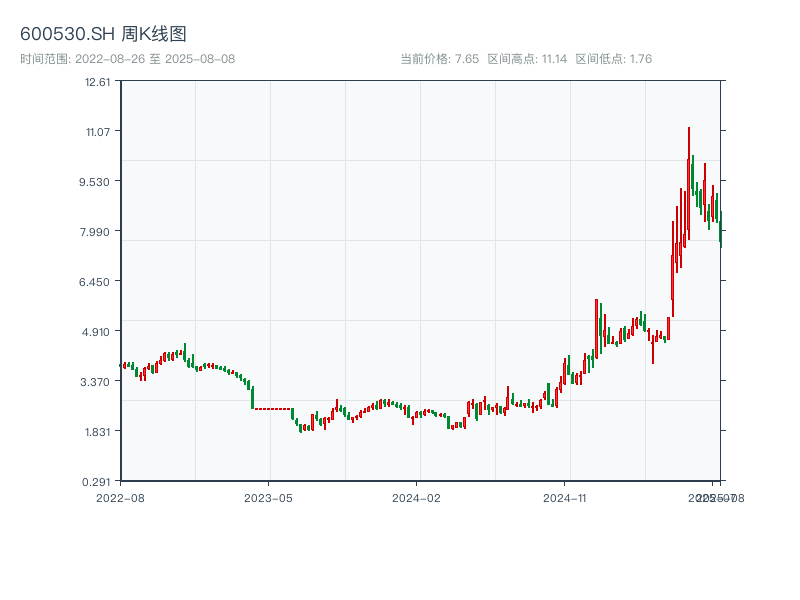Click the interval high label '区间高点: 11.14'

tap(527, 59)
